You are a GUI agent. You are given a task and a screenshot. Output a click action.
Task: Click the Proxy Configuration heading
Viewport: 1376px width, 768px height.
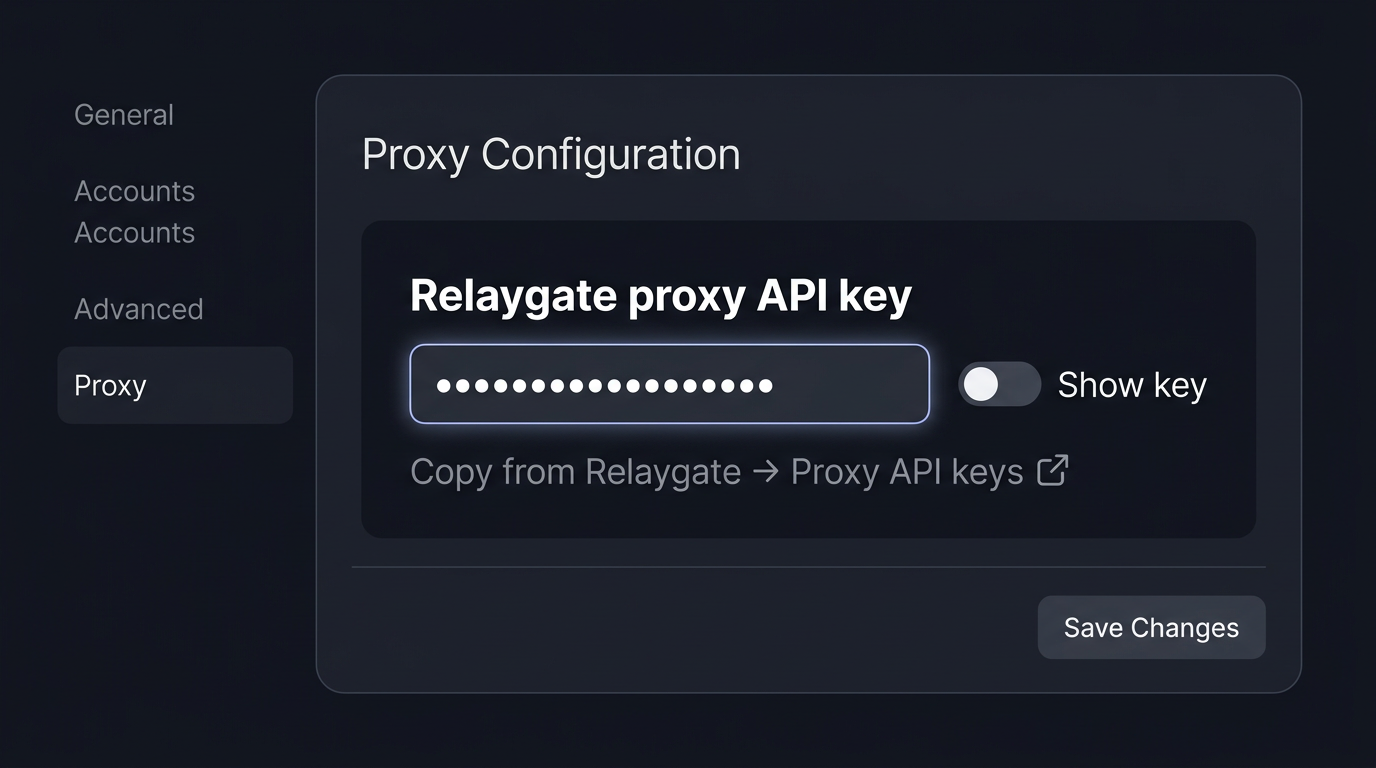tap(551, 154)
